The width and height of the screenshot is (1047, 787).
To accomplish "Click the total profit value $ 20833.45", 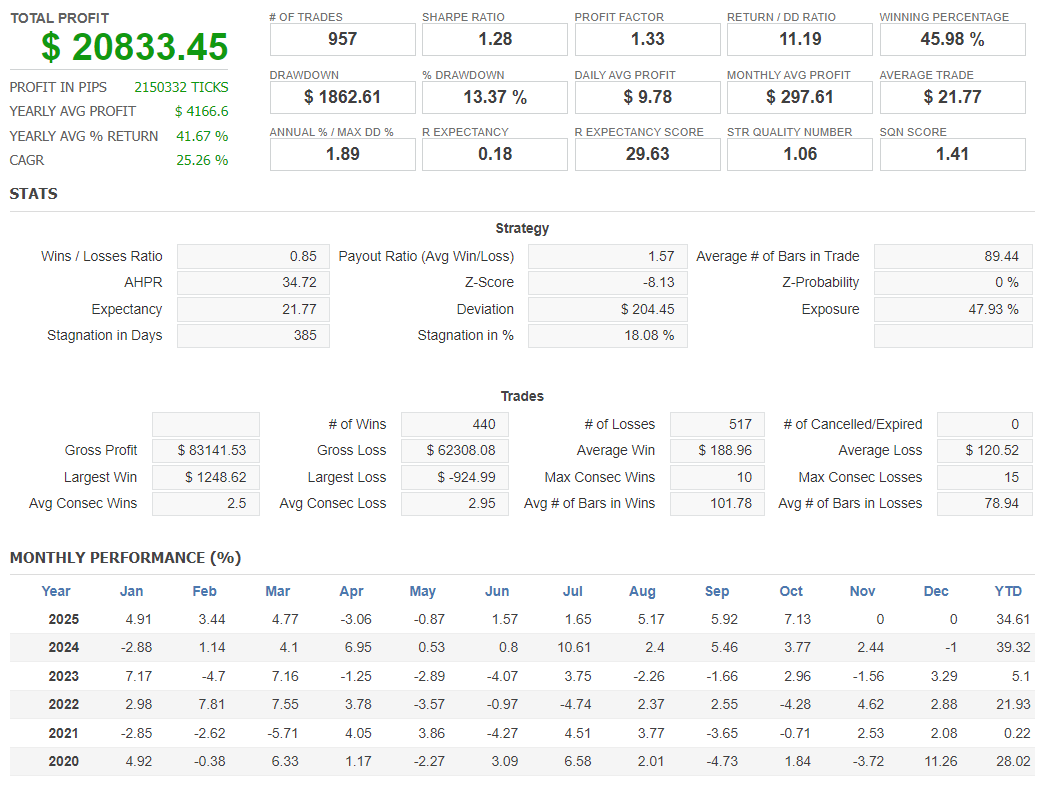I will tap(134, 47).
